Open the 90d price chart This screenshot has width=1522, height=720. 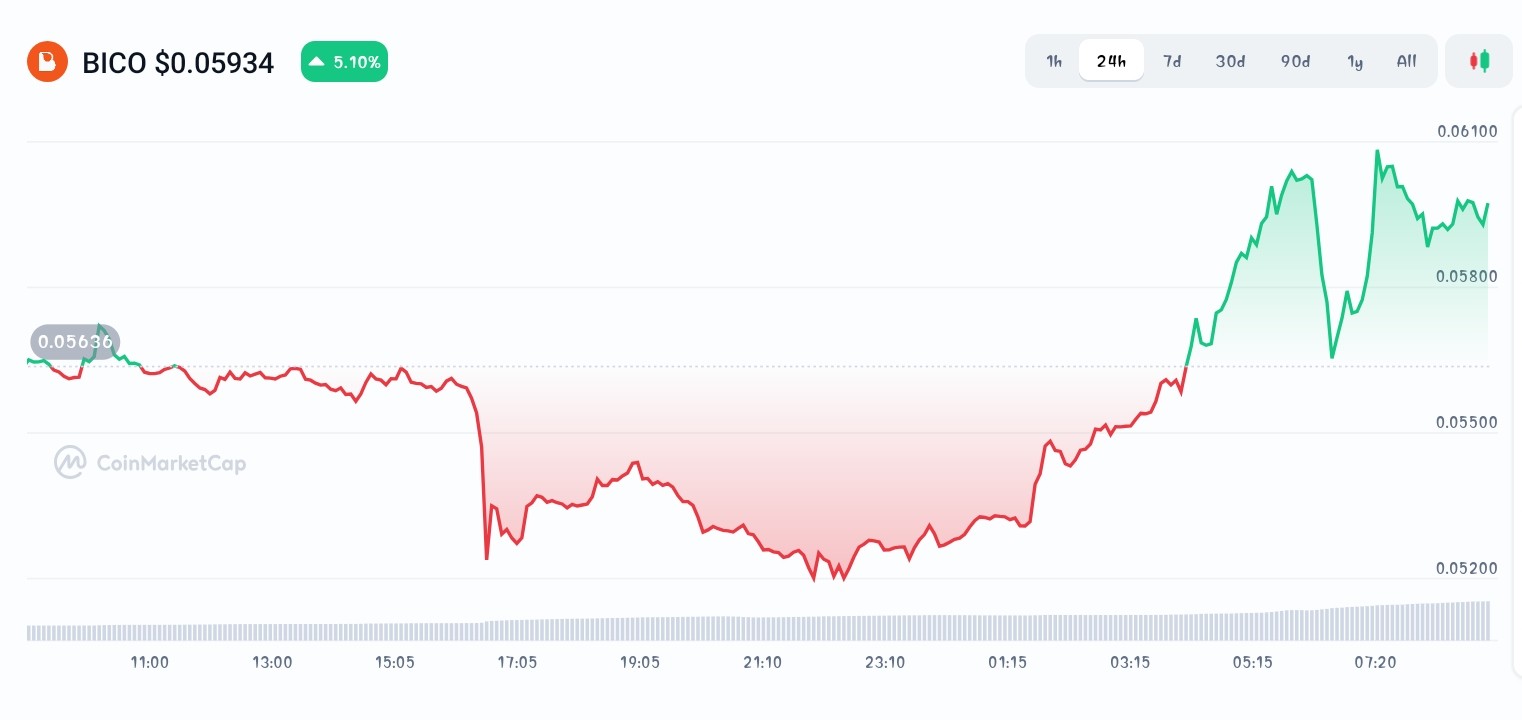pos(1295,61)
